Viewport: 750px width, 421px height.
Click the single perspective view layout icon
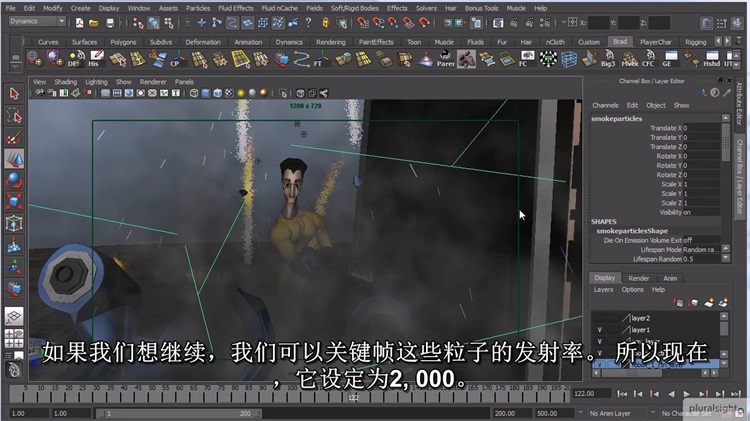[x=14, y=316]
